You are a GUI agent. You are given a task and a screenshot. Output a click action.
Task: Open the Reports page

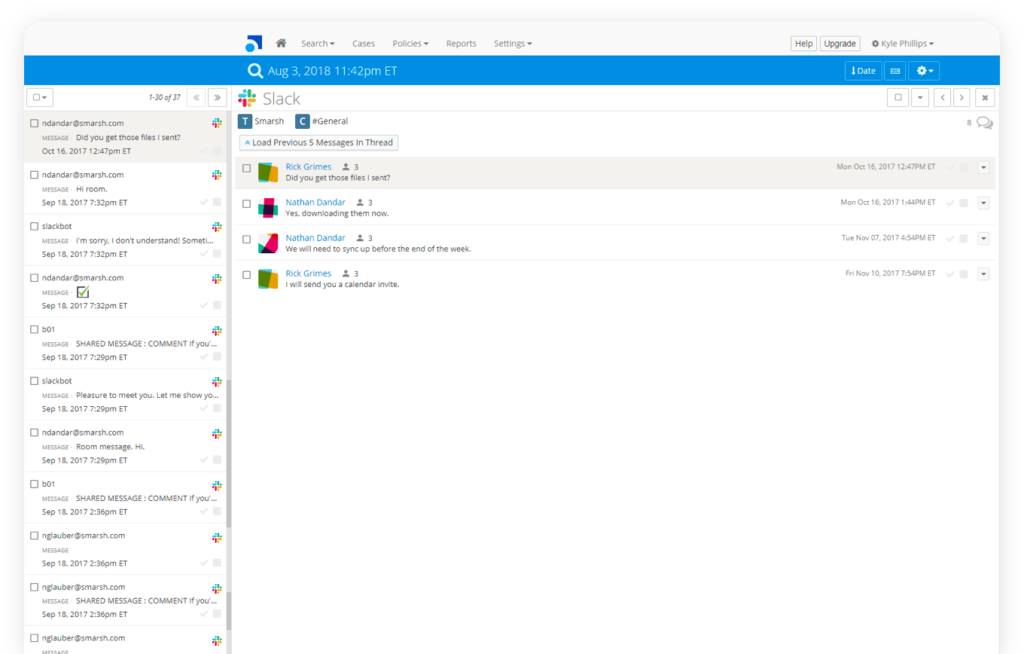point(461,43)
